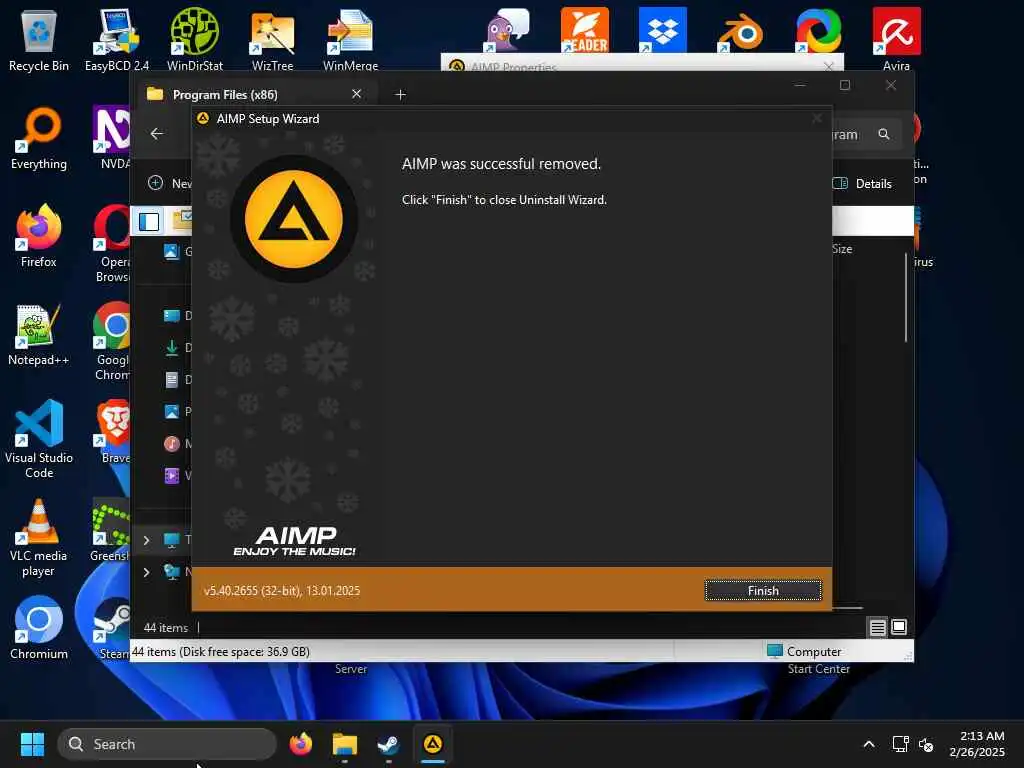The image size is (1024, 768).
Task: Close the Program Files (x86) tab
Action: click(x=357, y=94)
